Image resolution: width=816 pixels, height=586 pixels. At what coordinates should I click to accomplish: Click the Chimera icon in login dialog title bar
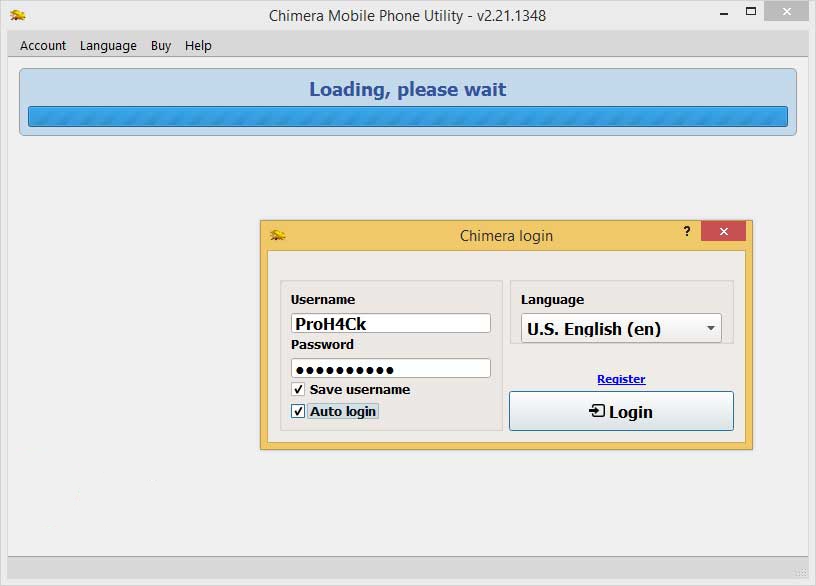point(277,235)
